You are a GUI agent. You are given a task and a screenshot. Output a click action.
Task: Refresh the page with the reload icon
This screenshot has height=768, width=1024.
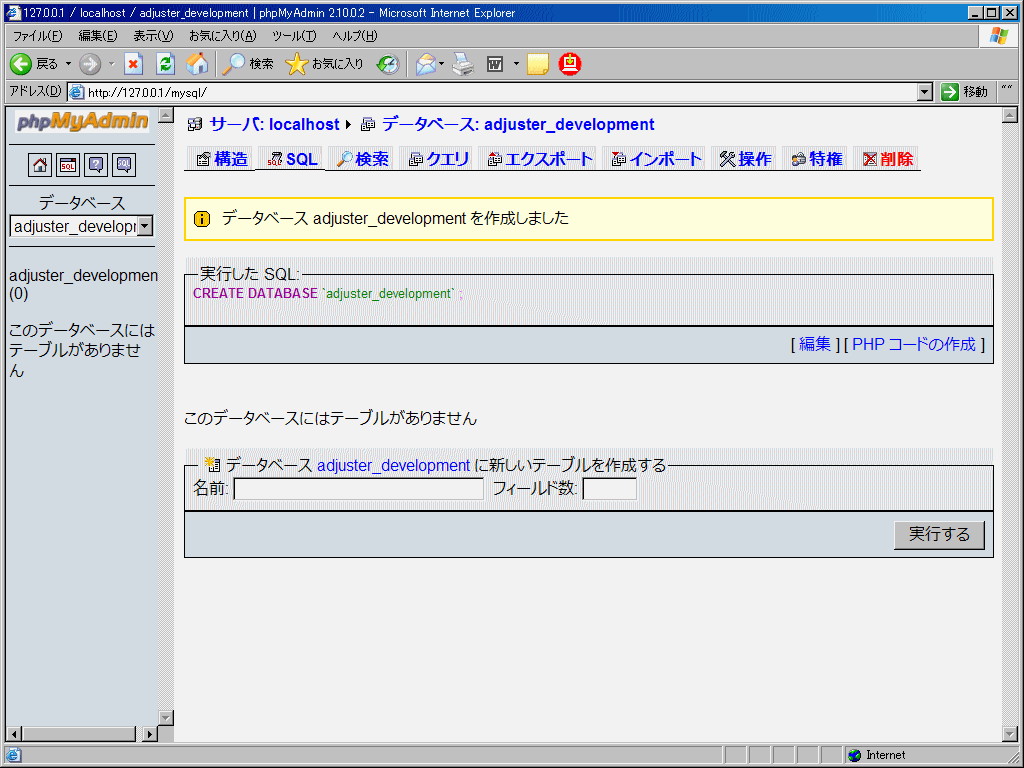(x=166, y=63)
